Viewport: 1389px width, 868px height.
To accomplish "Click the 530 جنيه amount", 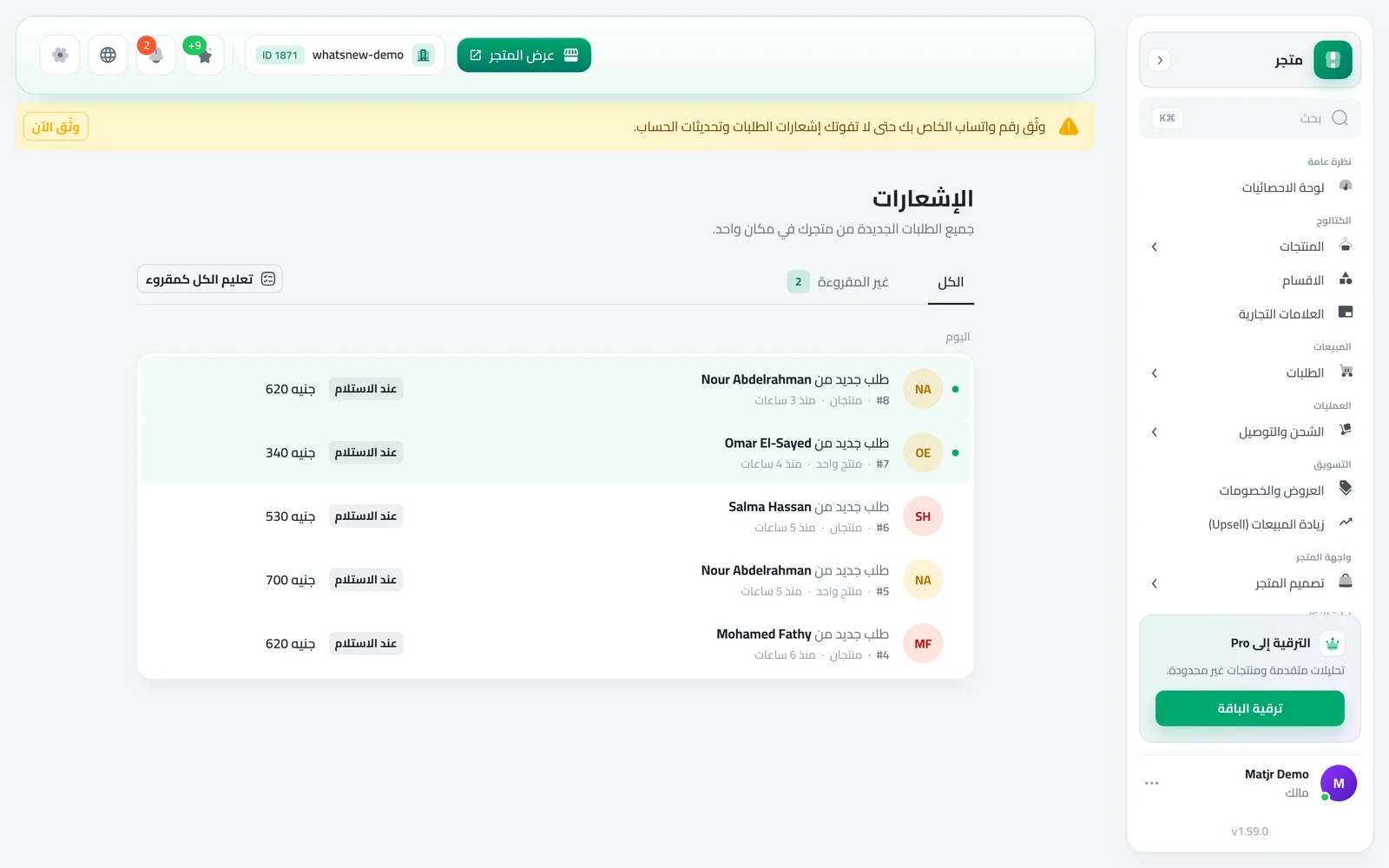I will 290,516.
